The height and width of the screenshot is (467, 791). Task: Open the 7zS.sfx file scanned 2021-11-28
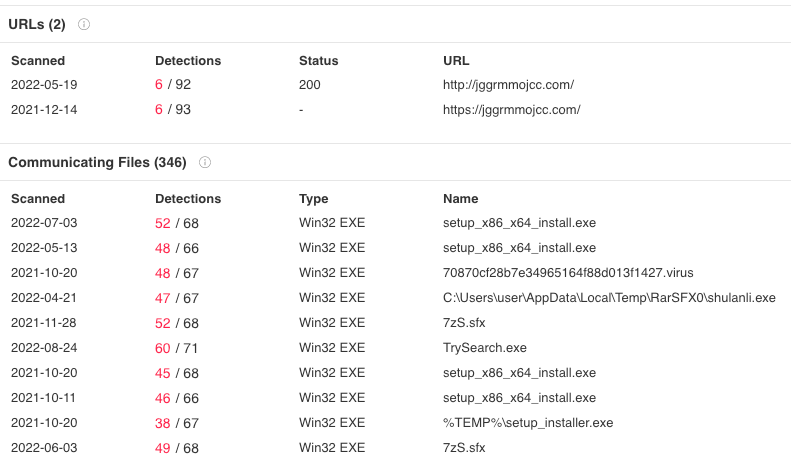466,323
